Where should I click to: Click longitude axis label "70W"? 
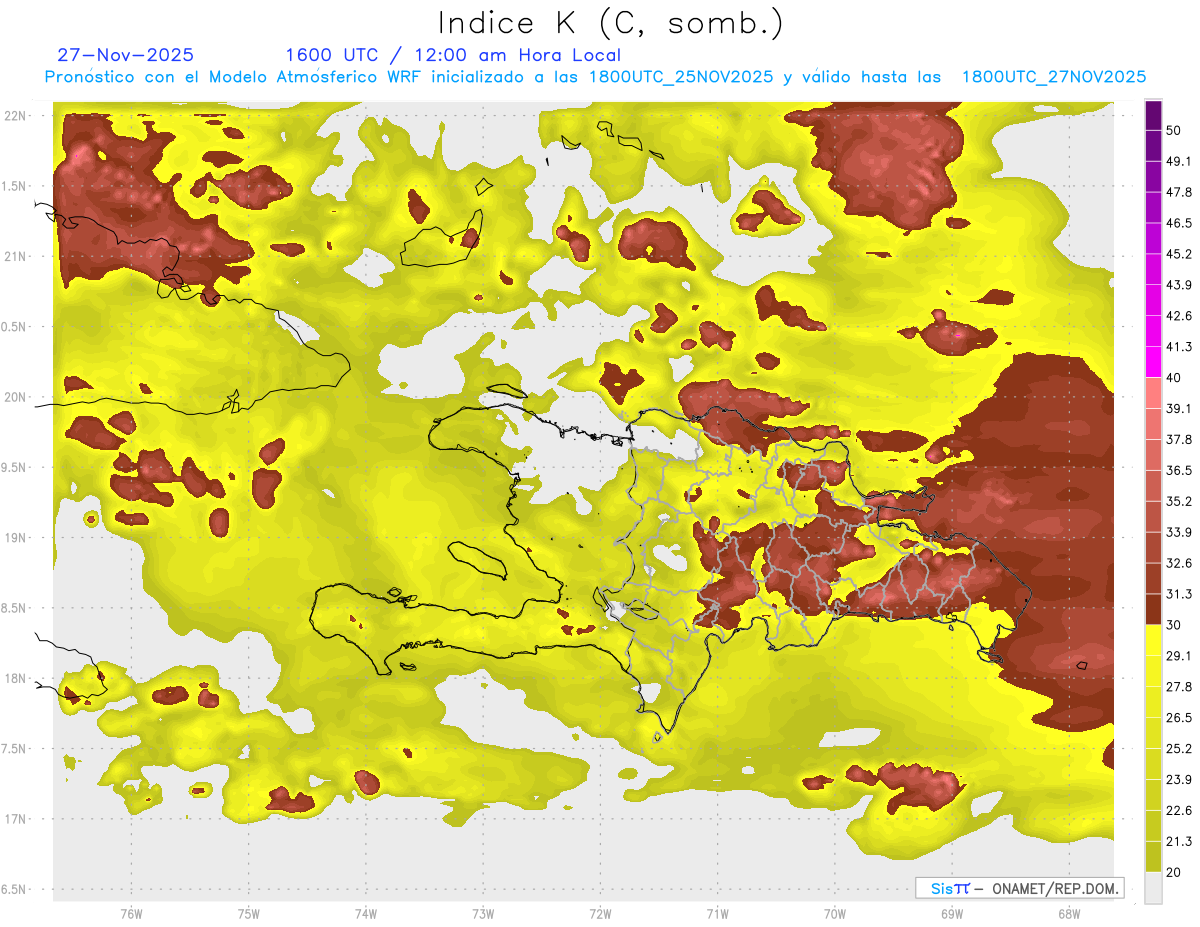click(835, 913)
